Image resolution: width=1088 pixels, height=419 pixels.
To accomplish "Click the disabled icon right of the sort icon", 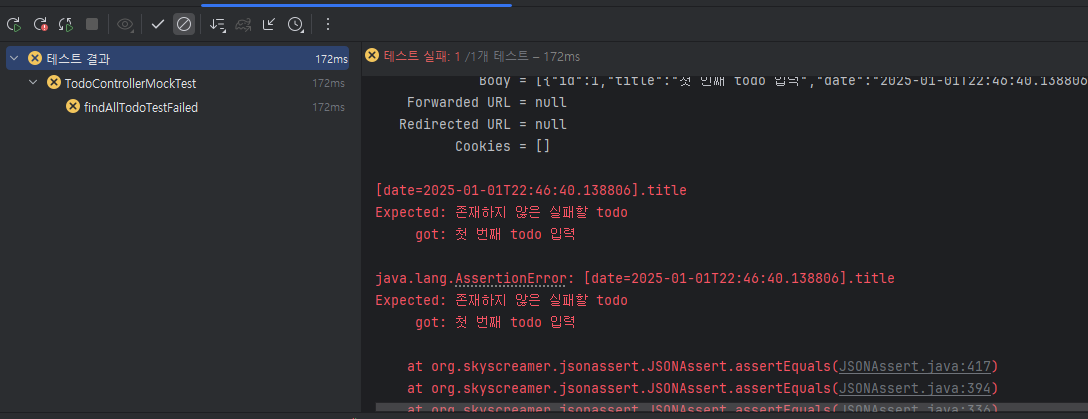I will click(x=243, y=25).
